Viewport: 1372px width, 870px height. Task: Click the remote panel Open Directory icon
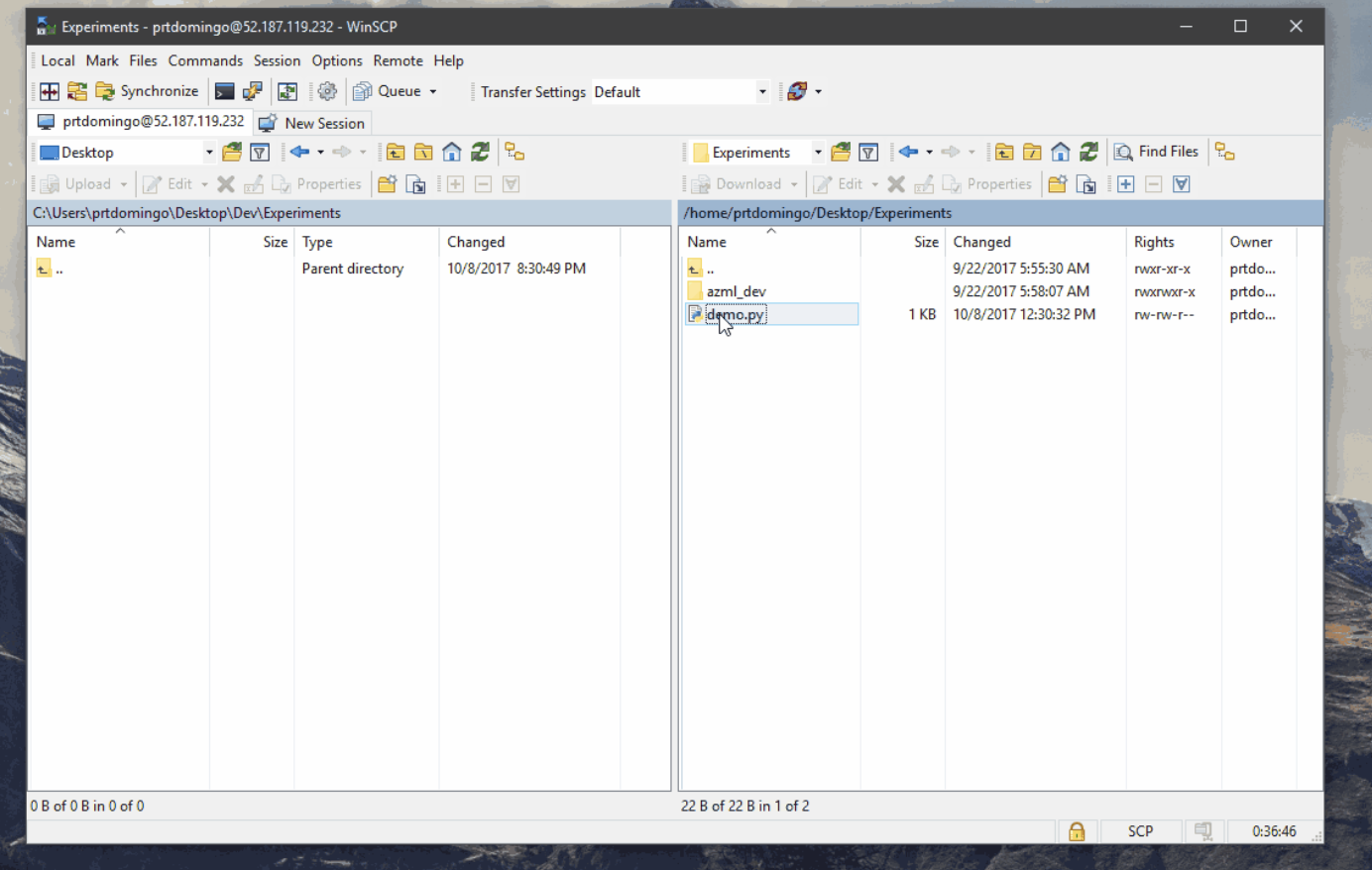click(841, 153)
